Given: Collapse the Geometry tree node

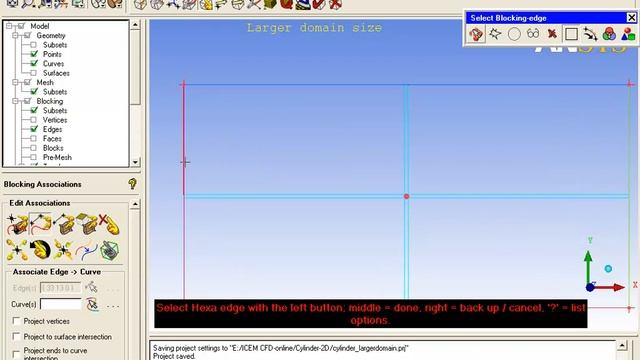Looking at the screenshot, I should (x=16, y=36).
